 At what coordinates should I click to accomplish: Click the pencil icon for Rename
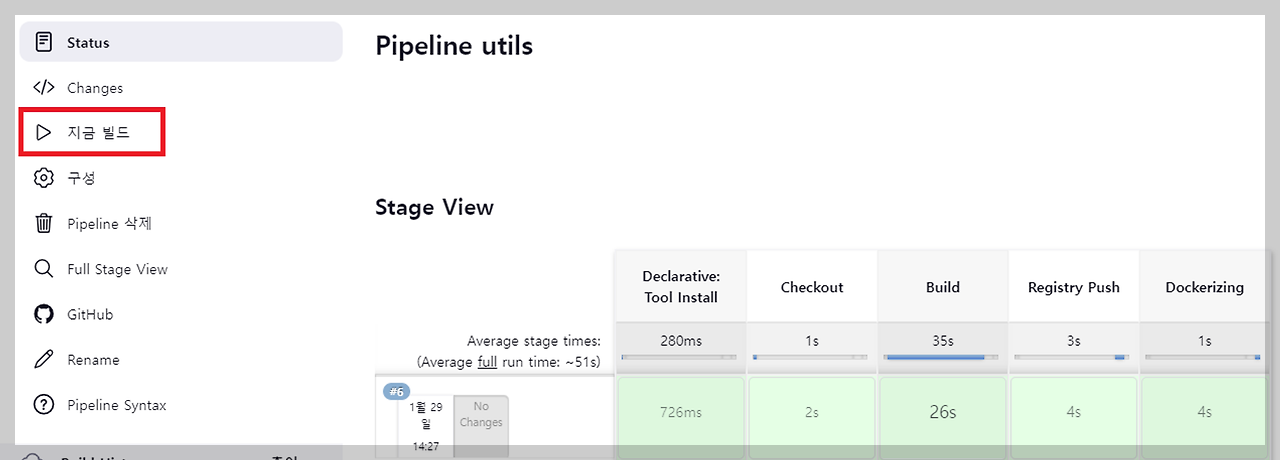click(x=43, y=359)
